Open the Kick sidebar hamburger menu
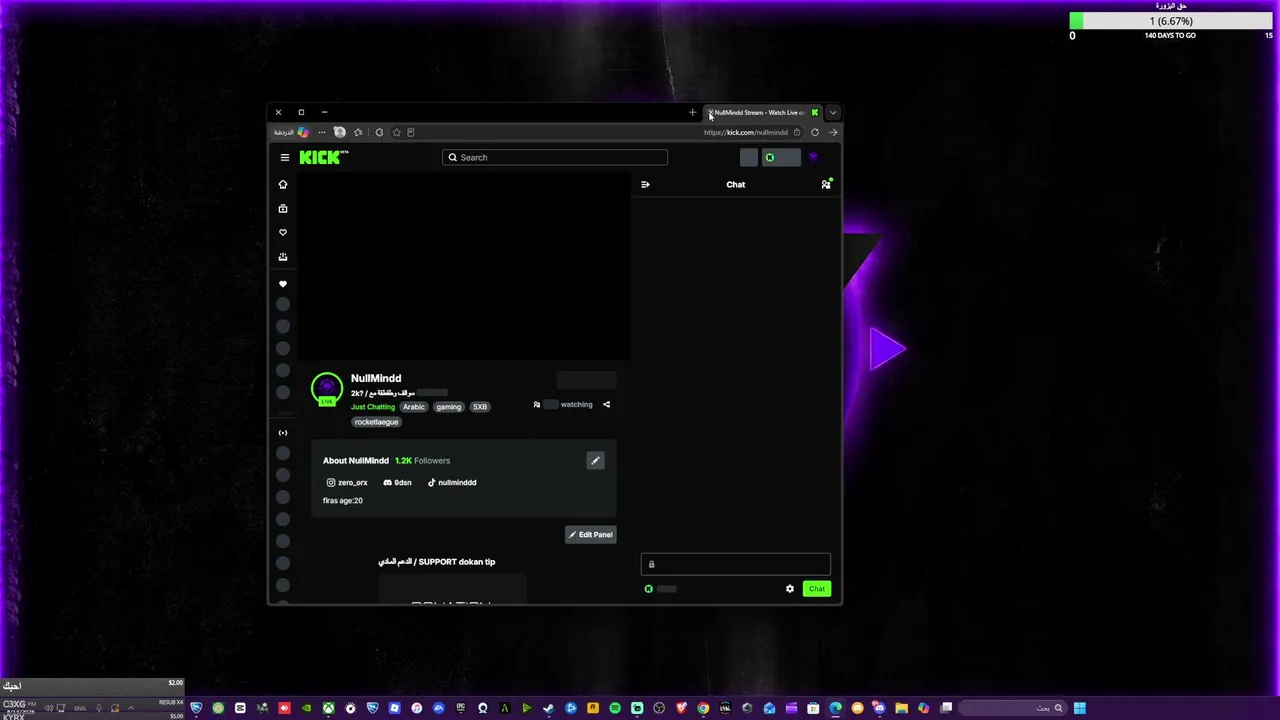The image size is (1280, 720). pos(285,157)
